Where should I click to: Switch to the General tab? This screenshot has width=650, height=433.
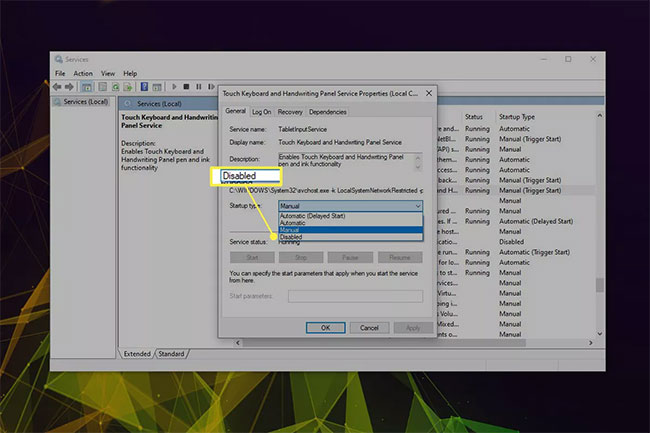coord(235,111)
